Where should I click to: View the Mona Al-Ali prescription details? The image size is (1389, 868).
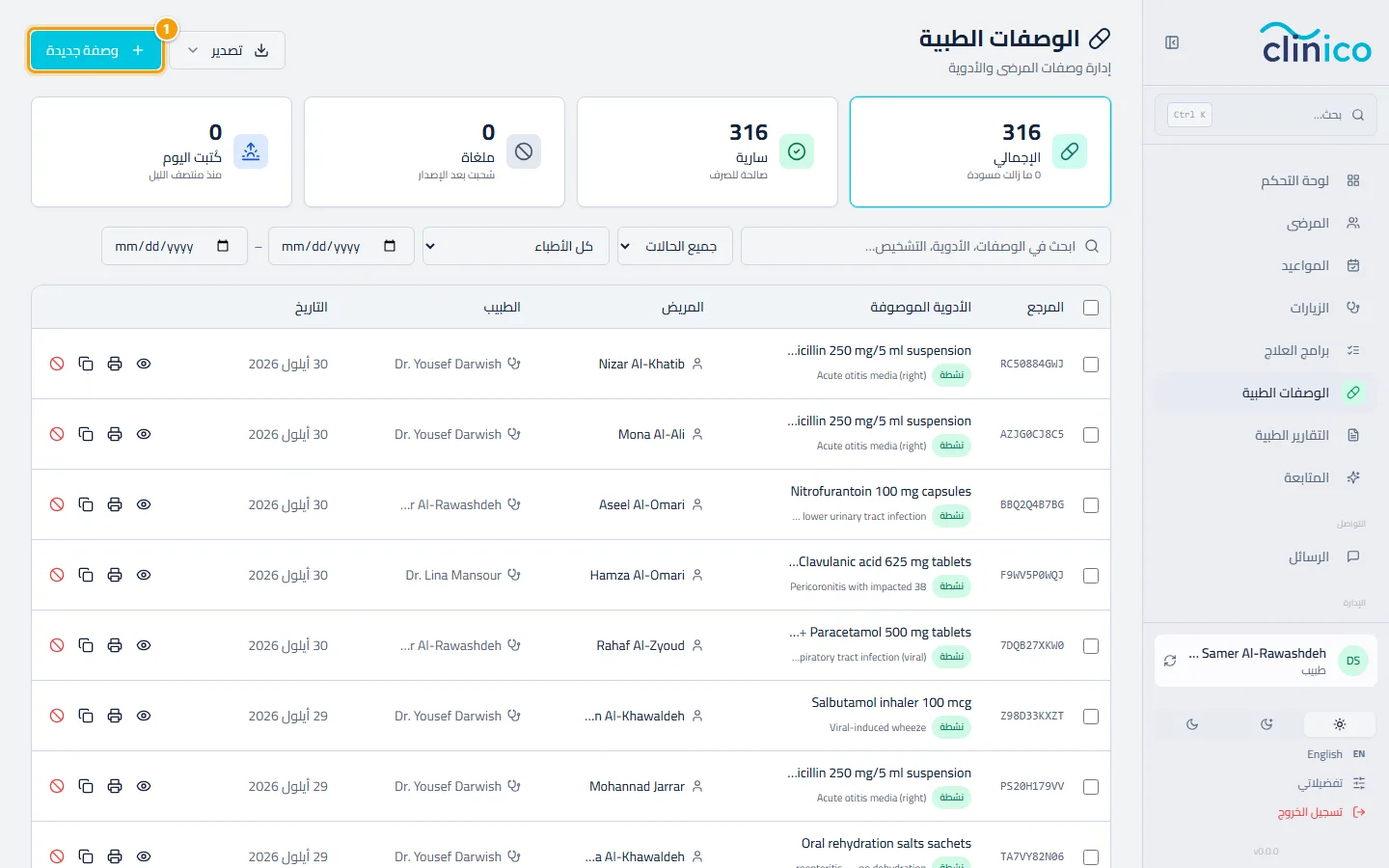pyautogui.click(x=144, y=434)
